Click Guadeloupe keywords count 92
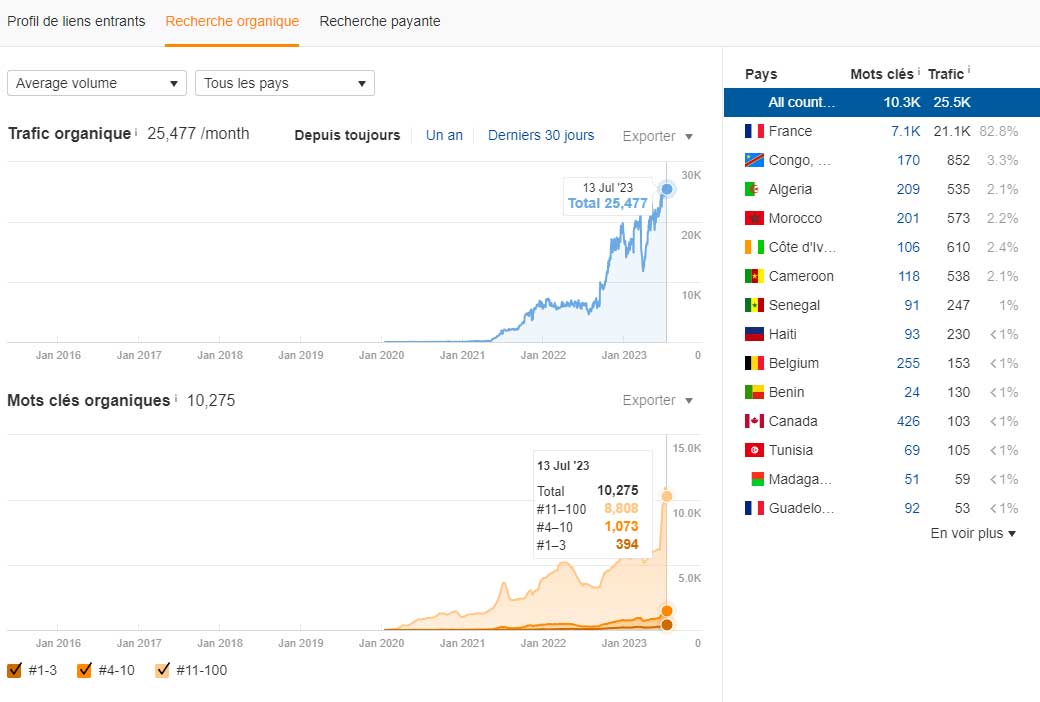The image size is (1040, 702). tap(912, 508)
